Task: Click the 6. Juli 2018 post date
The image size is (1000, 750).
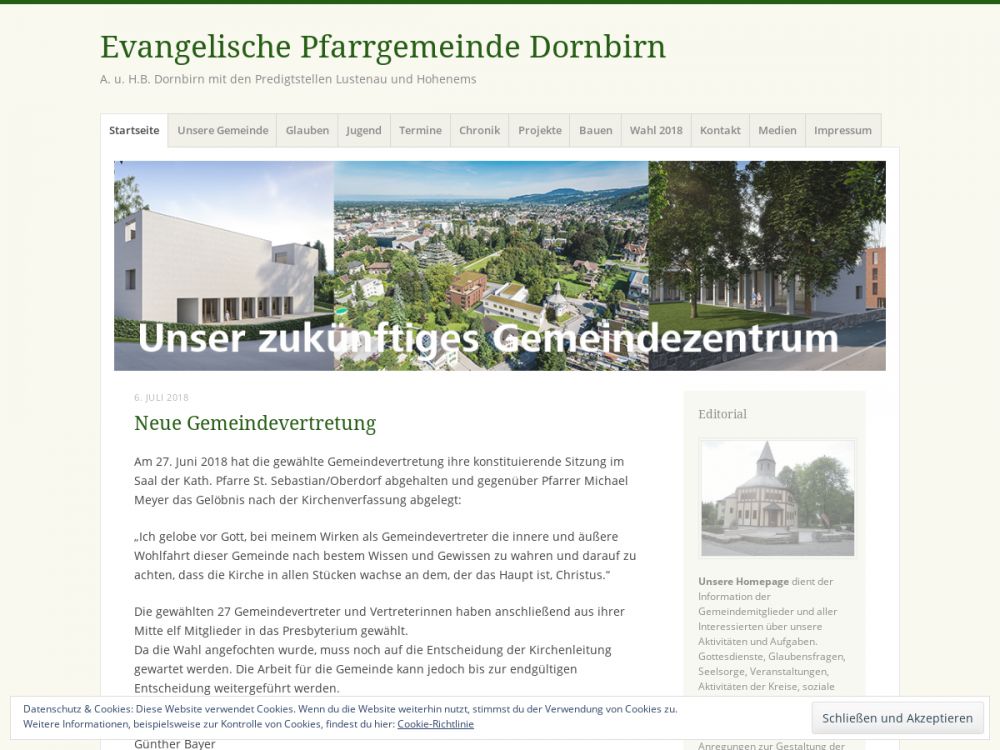Action: [161, 398]
